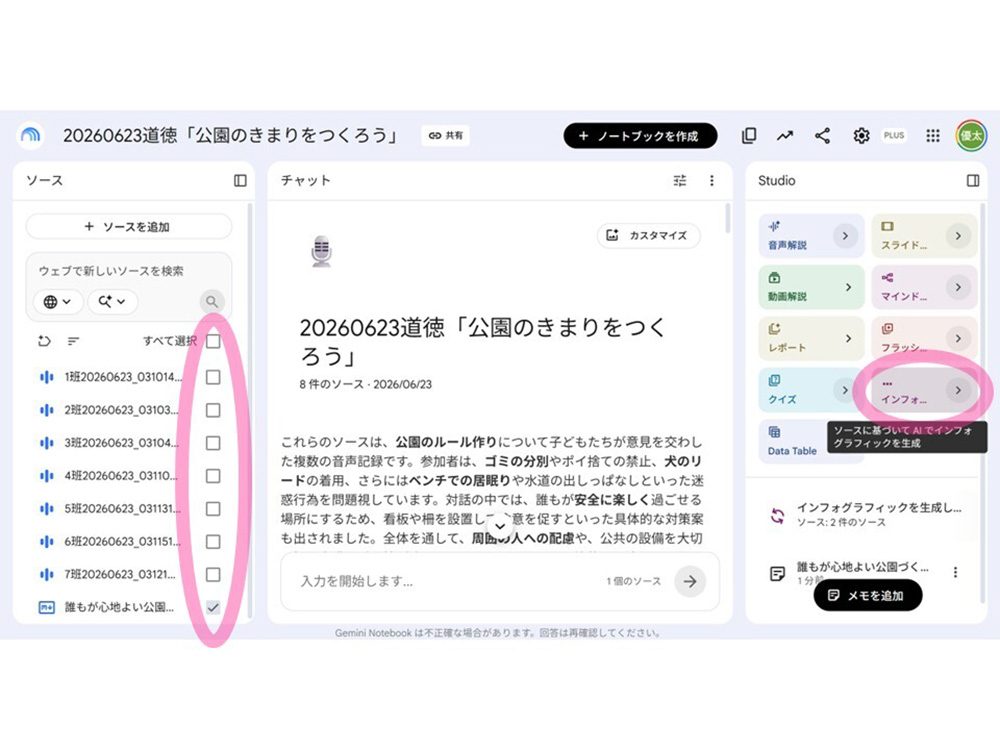This screenshot has width=1000, height=750.
Task: Open the settings gear icon
Action: point(861,135)
